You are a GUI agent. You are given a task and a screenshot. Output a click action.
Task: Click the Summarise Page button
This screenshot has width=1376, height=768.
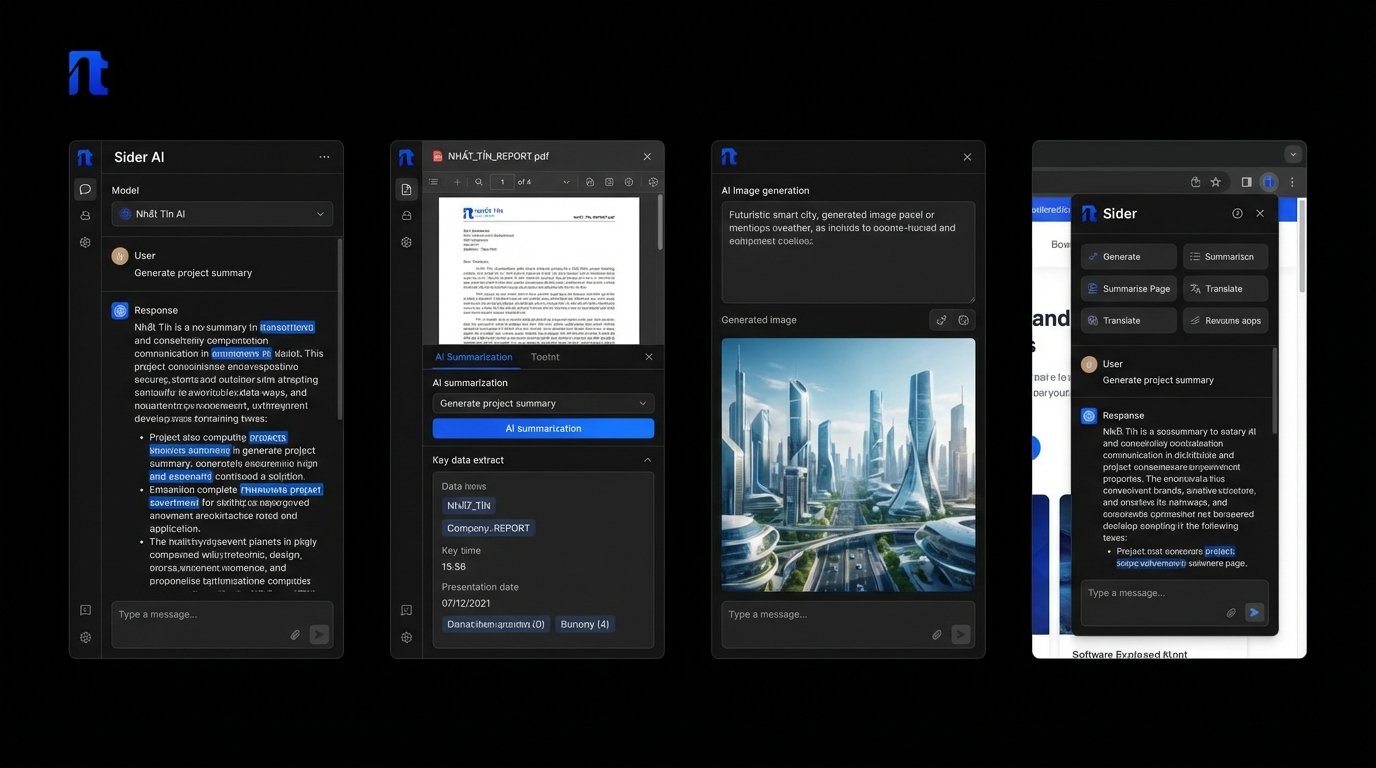[x=1128, y=289]
